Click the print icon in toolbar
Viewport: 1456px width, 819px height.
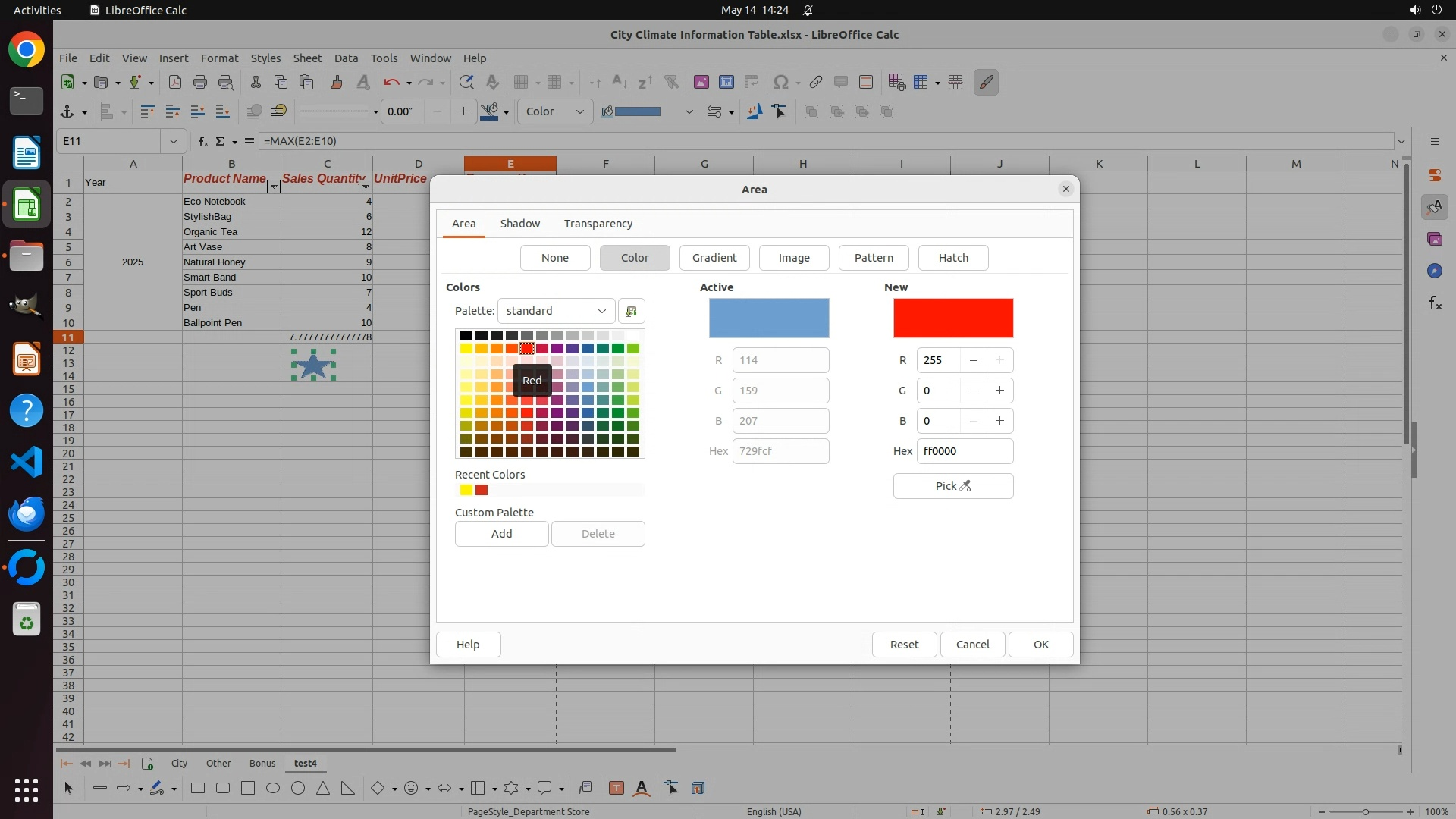point(200,83)
